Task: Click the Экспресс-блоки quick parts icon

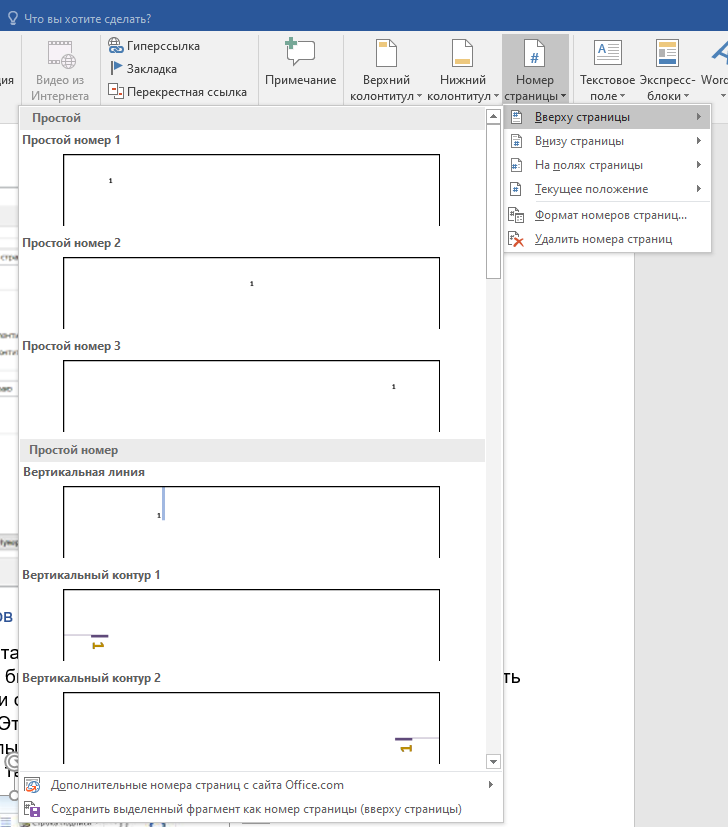Action: coord(667,52)
